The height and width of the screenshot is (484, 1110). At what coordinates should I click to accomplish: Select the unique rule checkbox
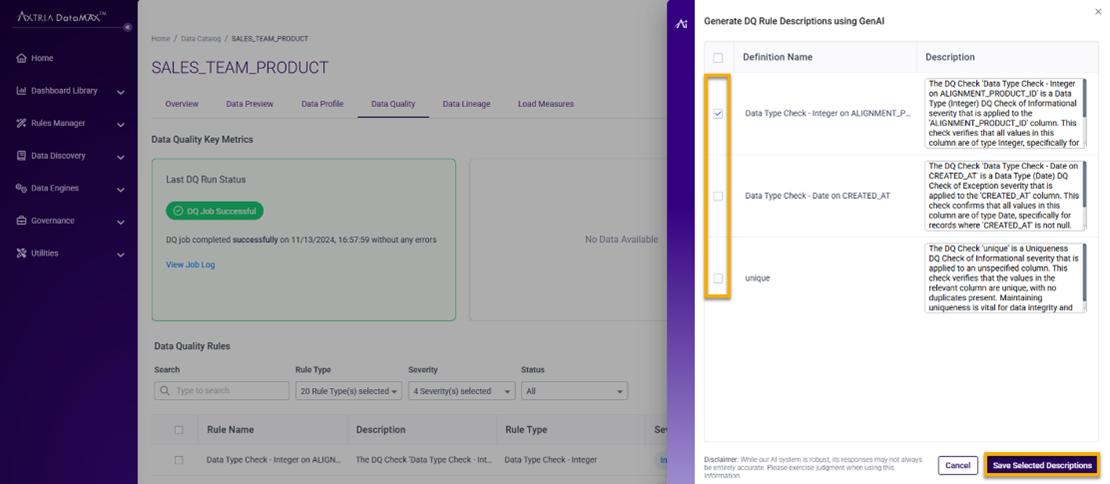click(x=718, y=278)
